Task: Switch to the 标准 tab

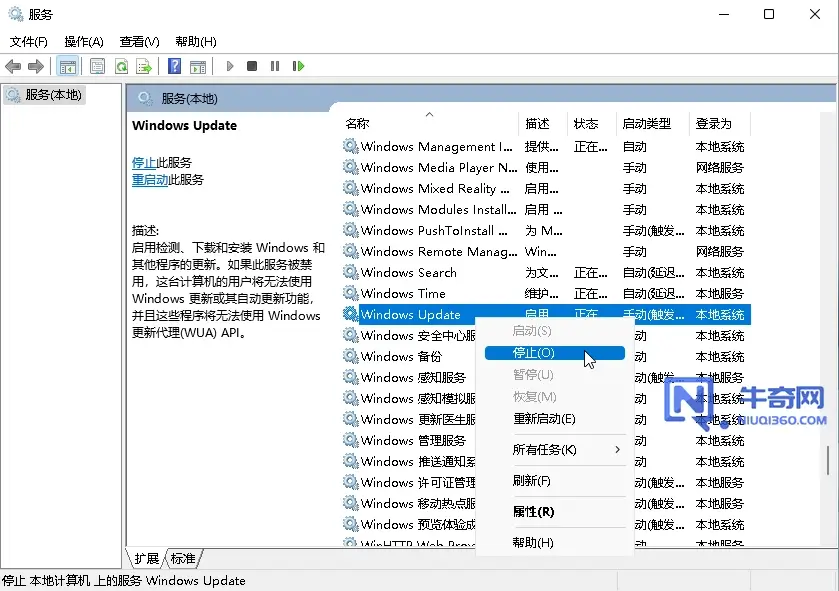Action: pos(183,558)
